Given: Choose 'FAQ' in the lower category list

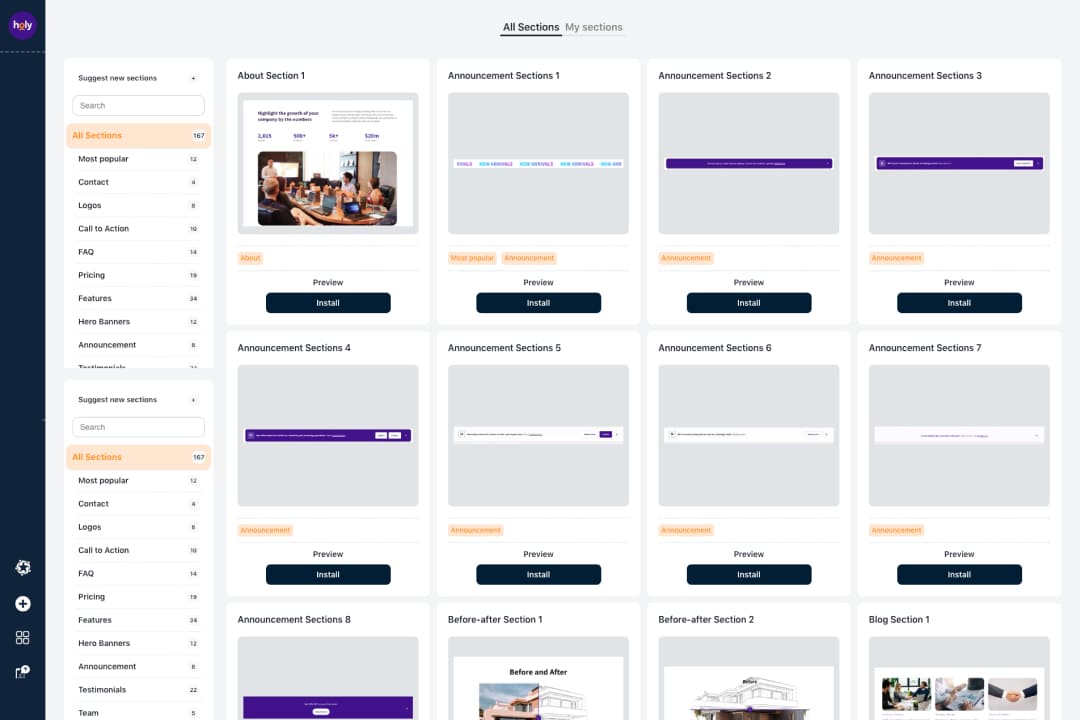Looking at the screenshot, I should click(138, 573).
